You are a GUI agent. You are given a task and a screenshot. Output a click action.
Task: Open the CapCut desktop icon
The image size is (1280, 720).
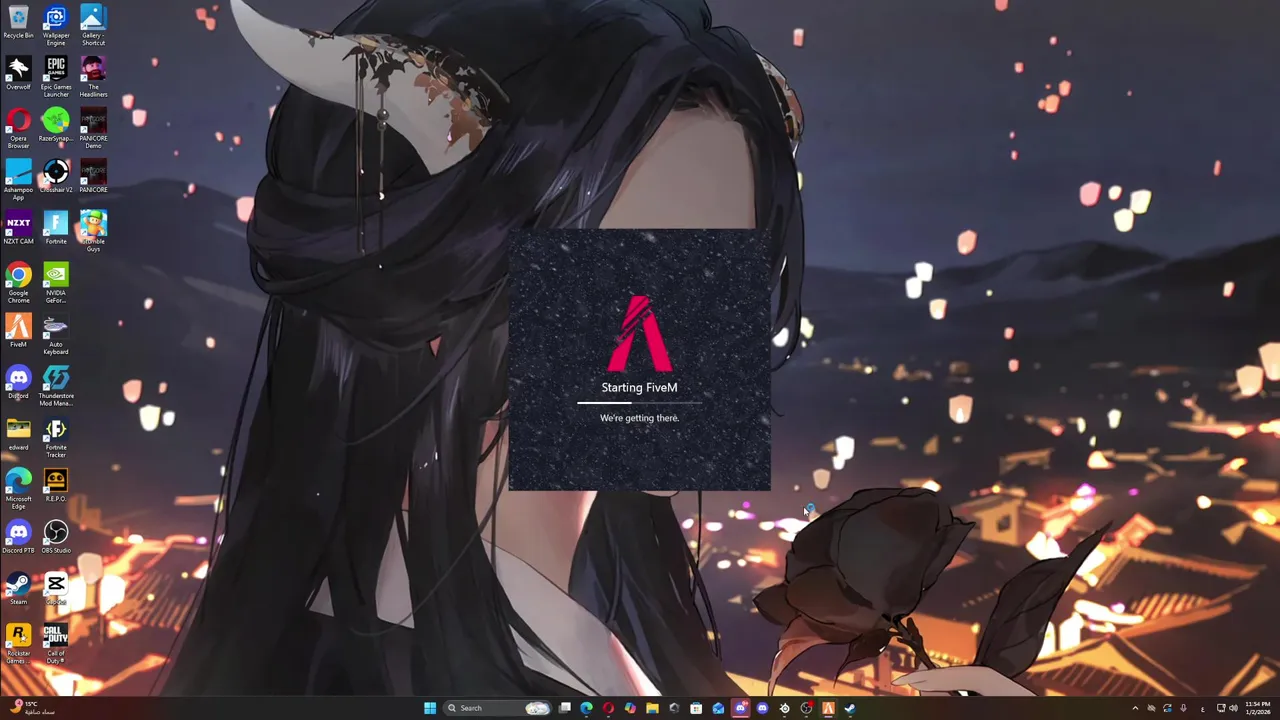[56, 589]
